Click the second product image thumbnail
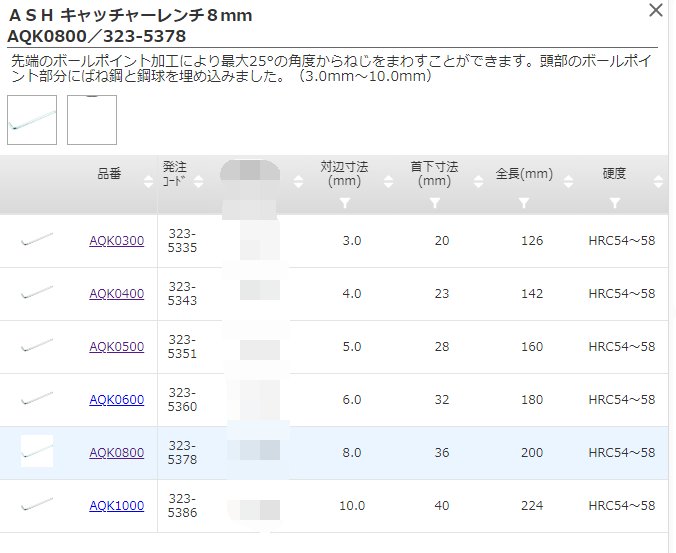 tap(92, 120)
